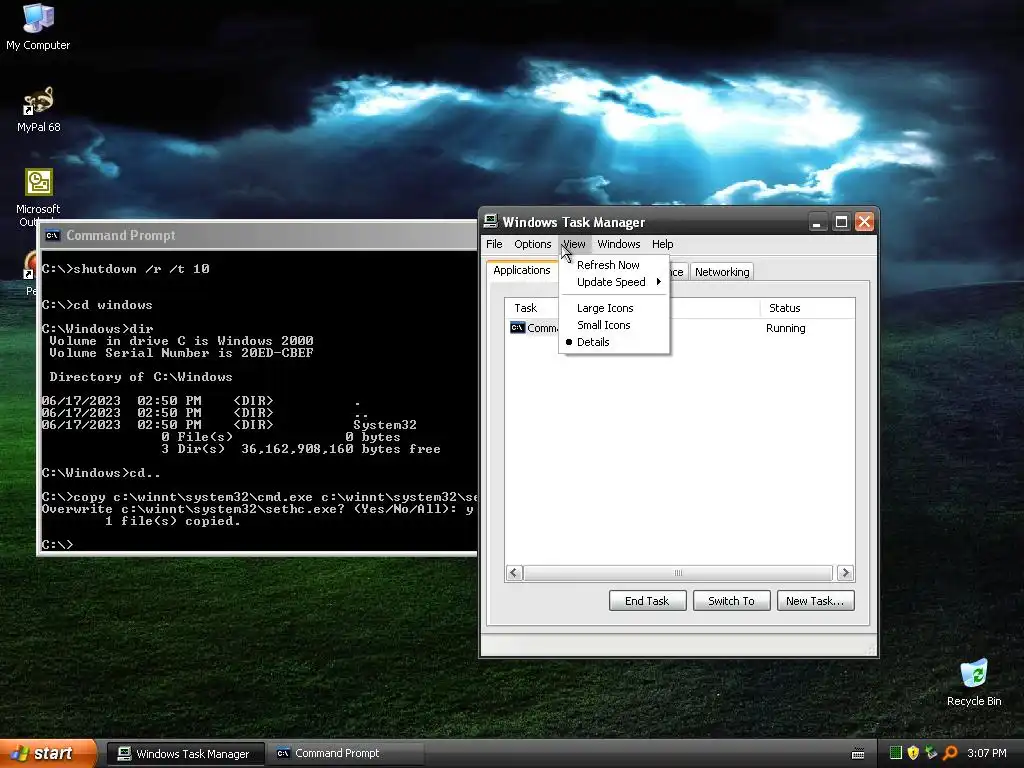Screen dimensions: 1024x768
Task: Open the File menu in Task Manager
Action: (494, 244)
